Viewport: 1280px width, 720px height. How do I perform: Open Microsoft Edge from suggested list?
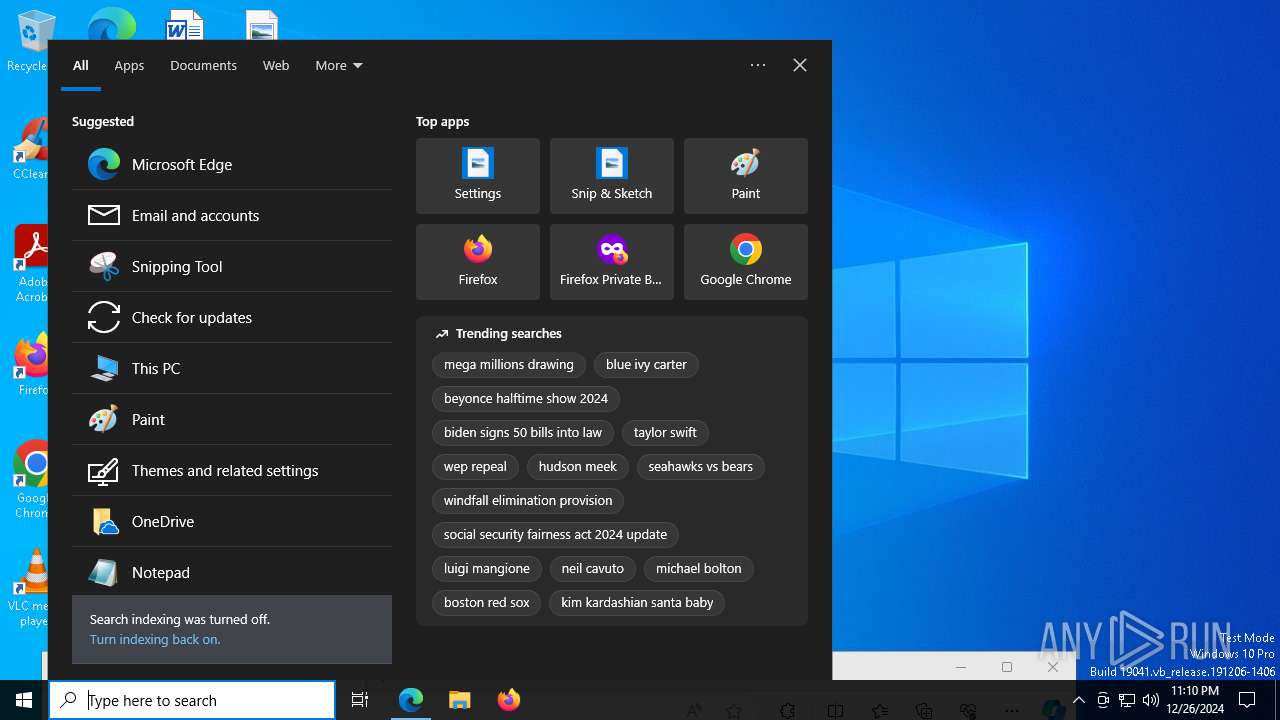coord(232,165)
